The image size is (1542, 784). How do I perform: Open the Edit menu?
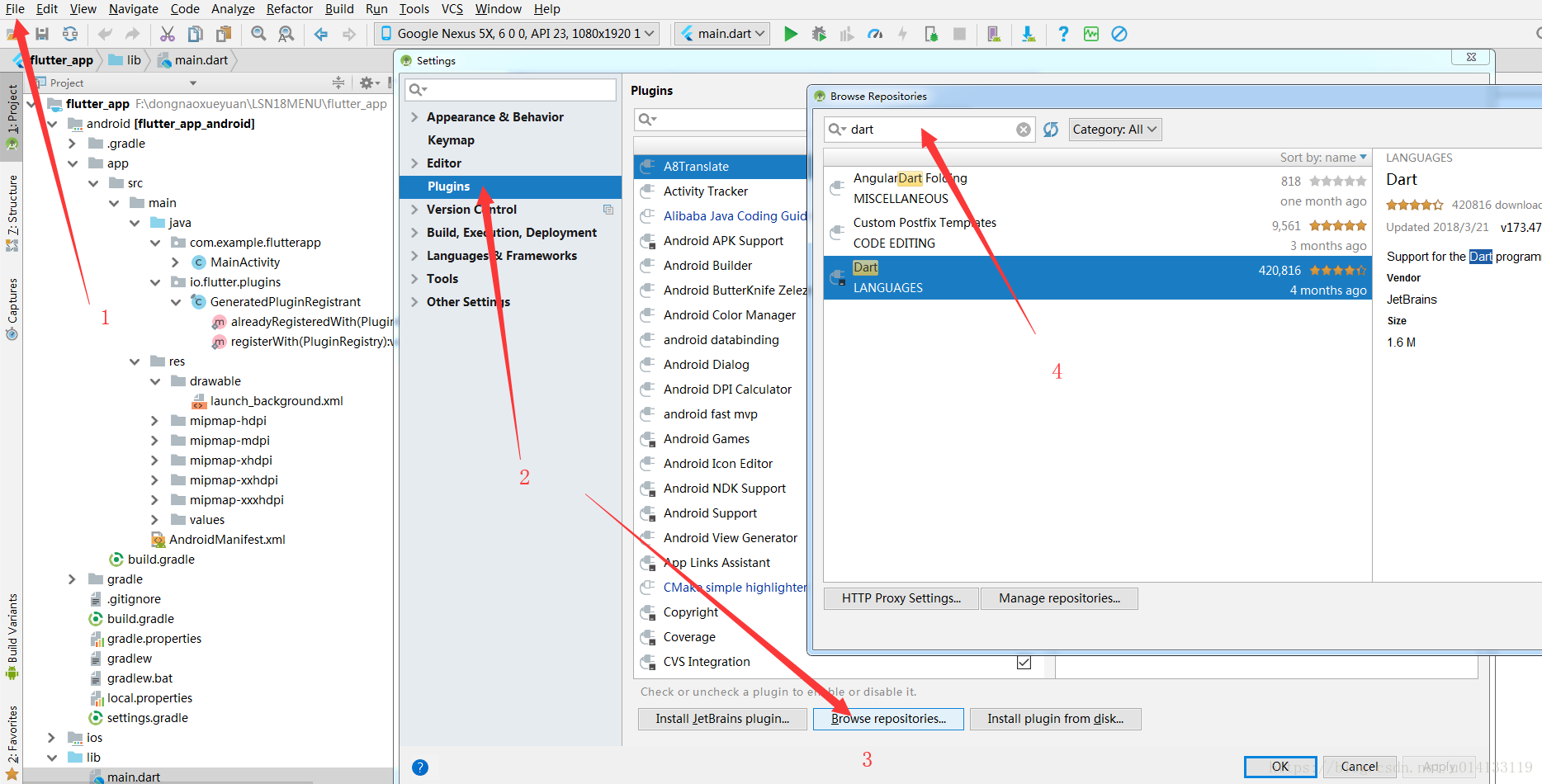[x=47, y=9]
